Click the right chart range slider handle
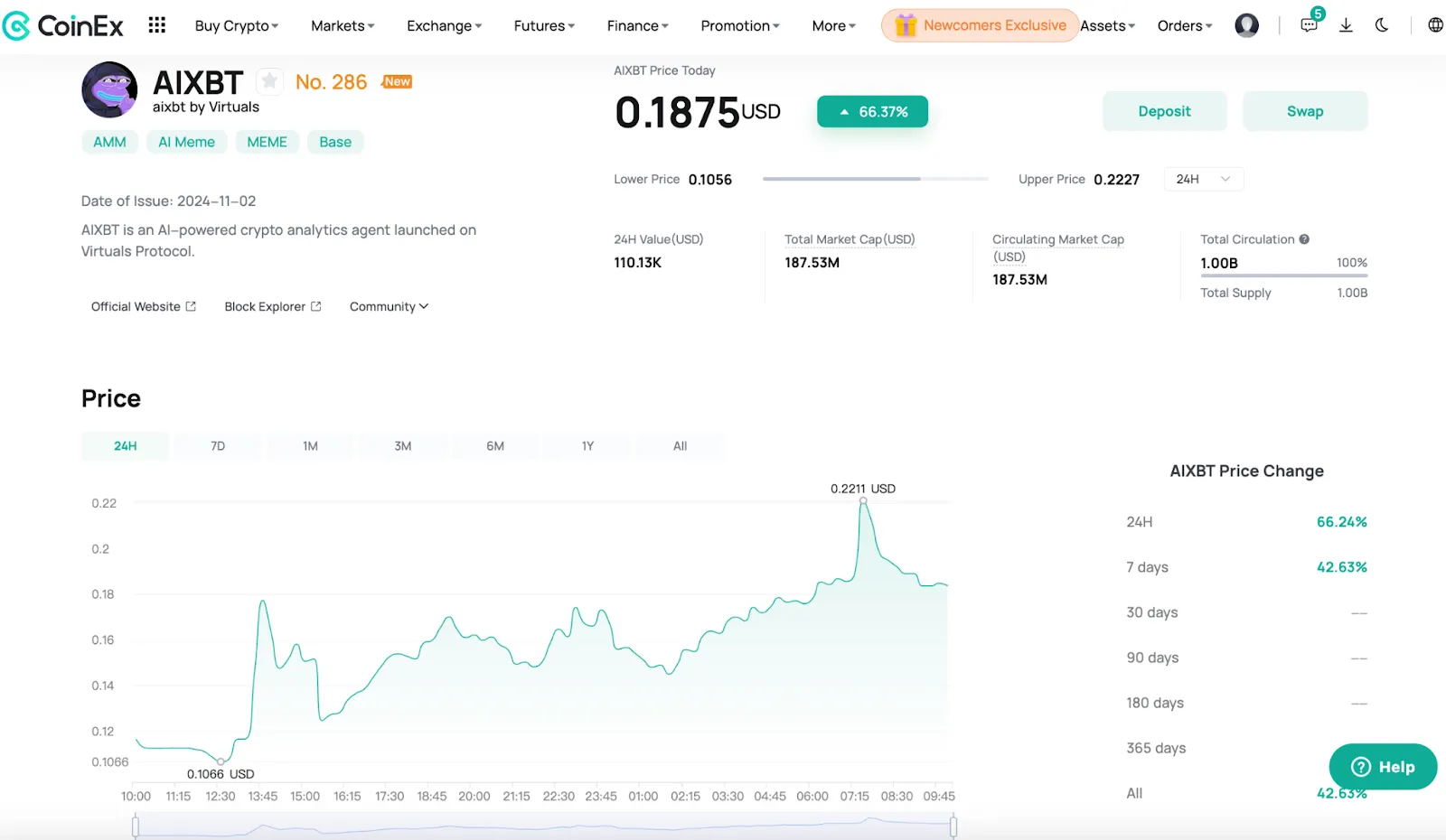This screenshot has width=1446, height=840. coord(953,826)
